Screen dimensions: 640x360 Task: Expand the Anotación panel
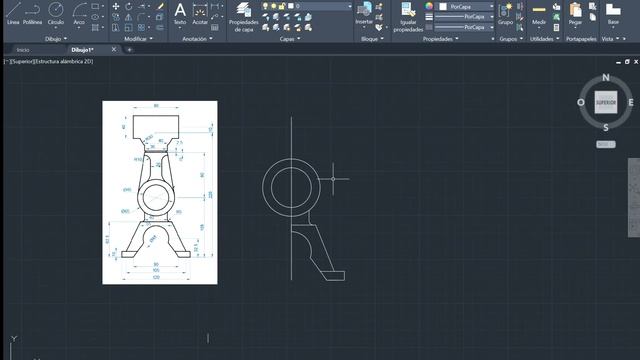click(x=197, y=39)
